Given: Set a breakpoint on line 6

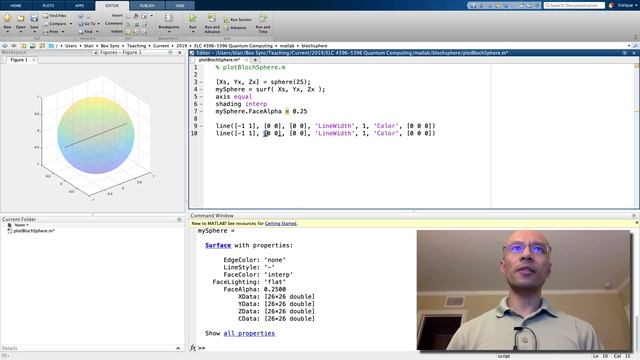Looking at the screenshot, I should pos(201,104).
